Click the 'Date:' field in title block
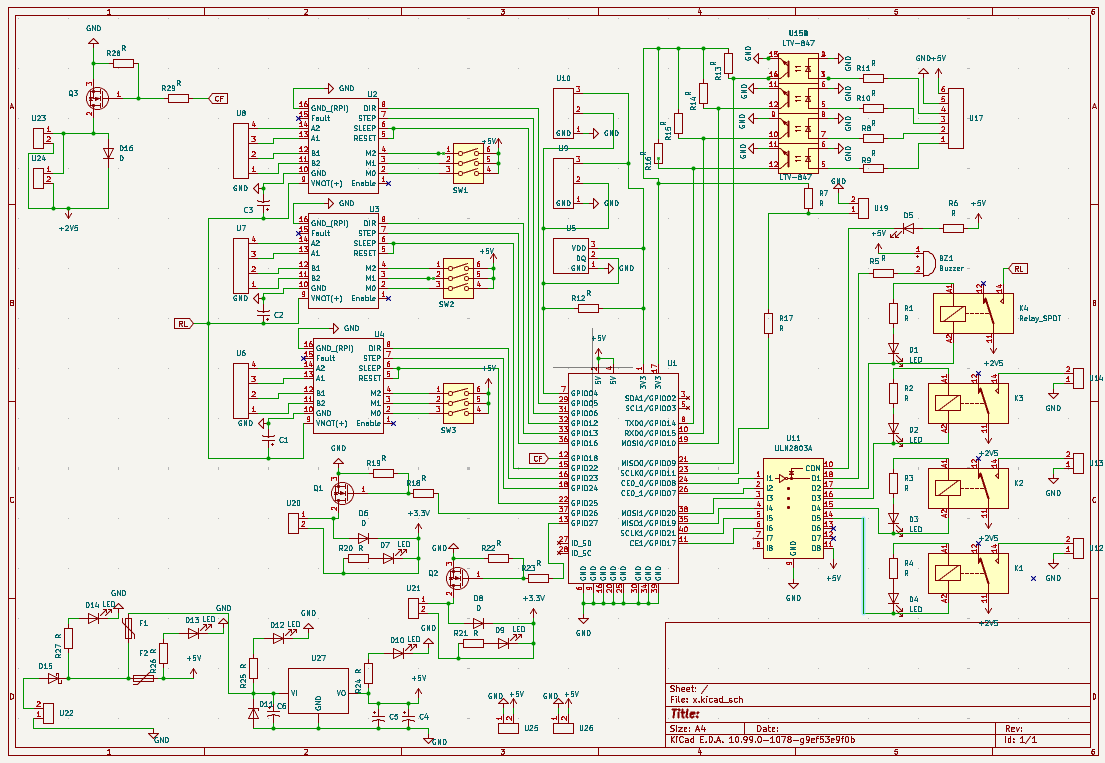The width and height of the screenshot is (1105, 763). point(767,729)
